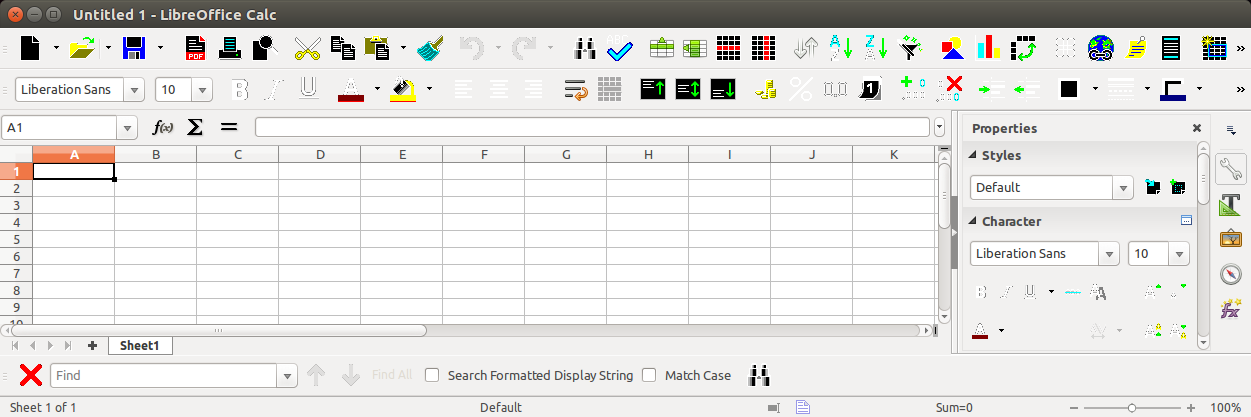The image size is (1251, 417).
Task: Open sidebar settings menu icon
Action: (1231, 130)
